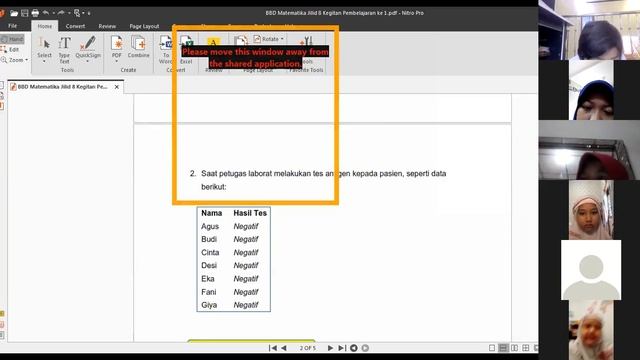Choose the Edit tool
This screenshot has height=360, width=640.
click(x=11, y=49)
